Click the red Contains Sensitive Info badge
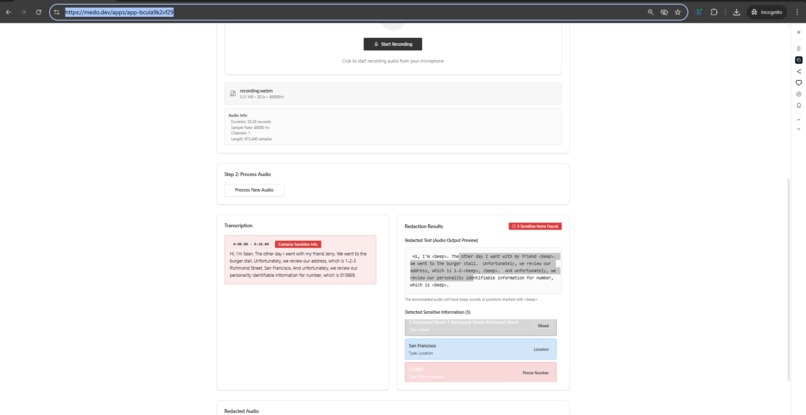The width and height of the screenshot is (806, 415). click(x=298, y=244)
